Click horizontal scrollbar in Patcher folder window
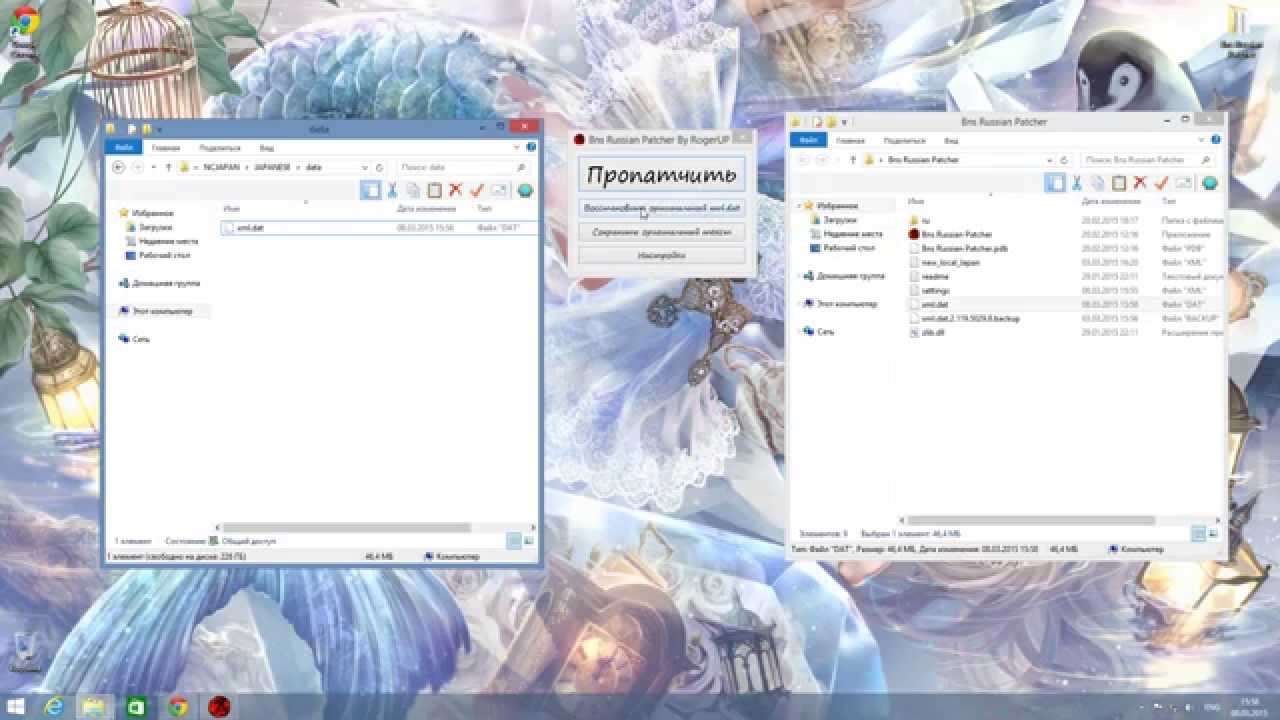The width and height of the screenshot is (1280, 720). [1032, 520]
